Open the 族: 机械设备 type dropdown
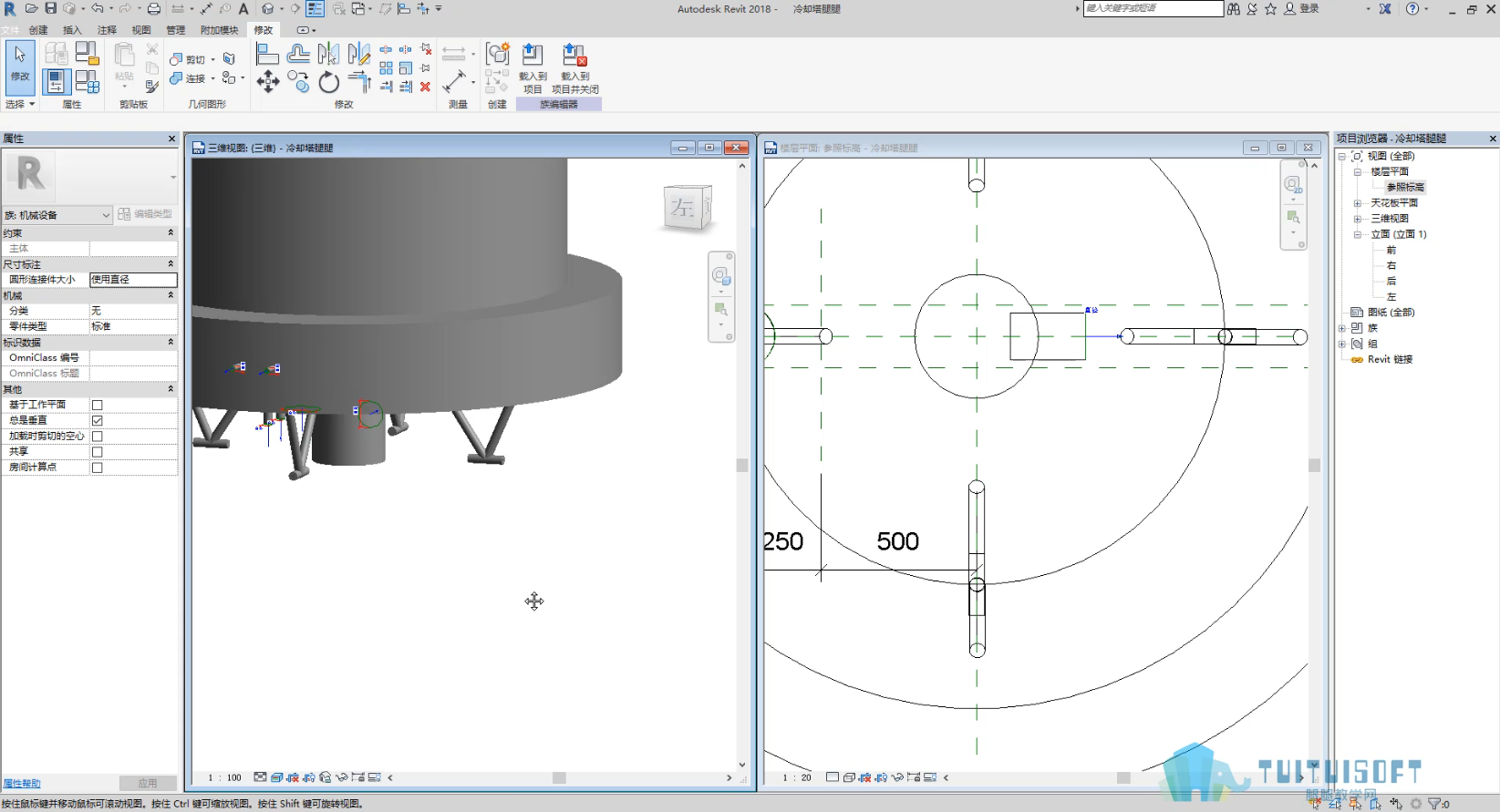The height and width of the screenshot is (812, 1500). coord(57,215)
